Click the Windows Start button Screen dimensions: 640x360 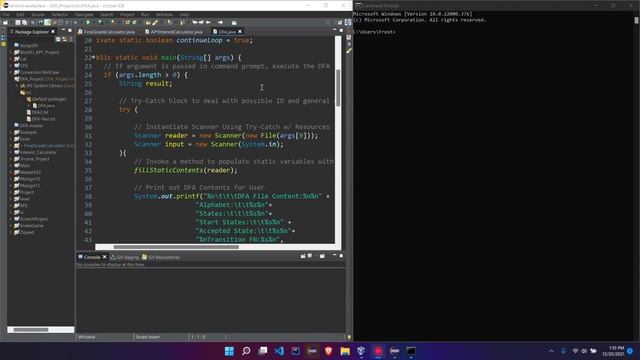point(229,351)
